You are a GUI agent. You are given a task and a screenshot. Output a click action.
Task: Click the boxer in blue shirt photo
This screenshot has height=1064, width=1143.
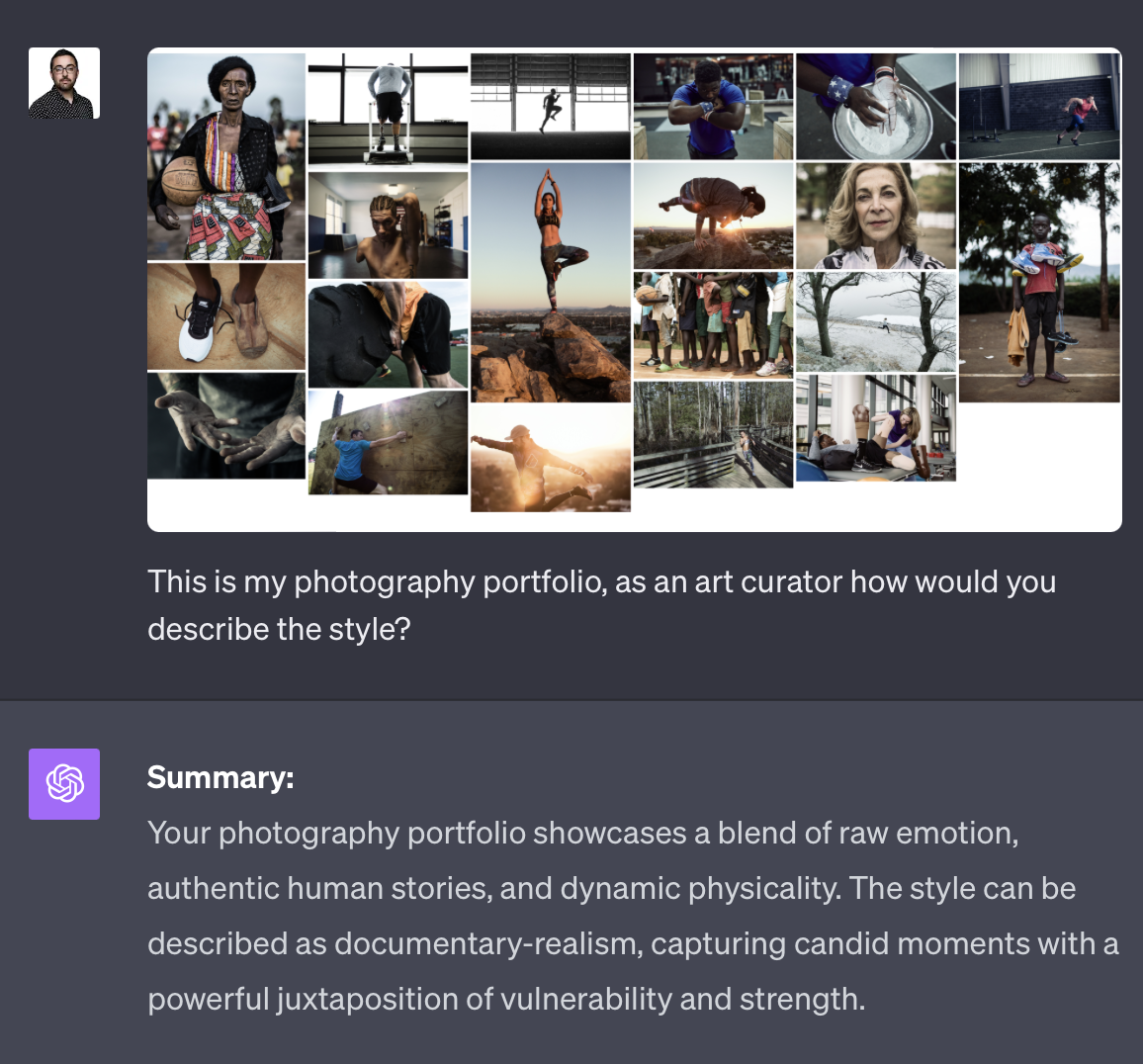713,107
